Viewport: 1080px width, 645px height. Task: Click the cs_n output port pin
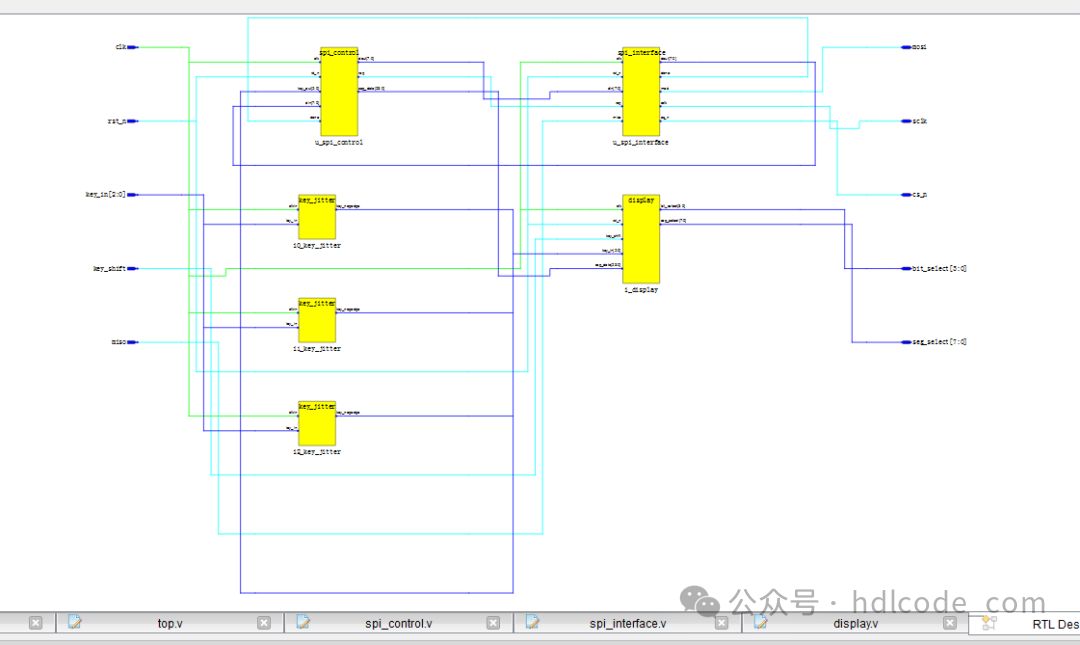point(906,195)
